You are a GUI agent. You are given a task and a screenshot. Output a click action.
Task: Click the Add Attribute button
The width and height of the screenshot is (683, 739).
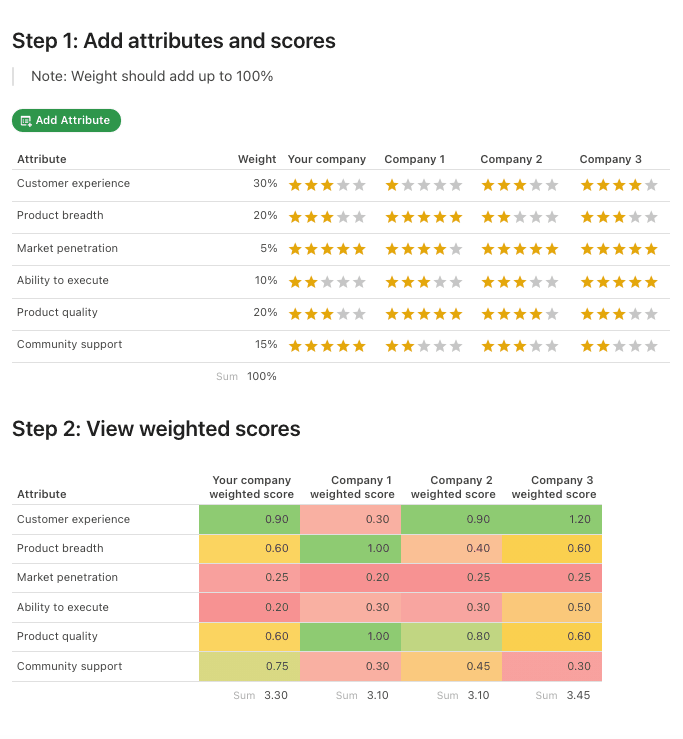click(x=66, y=121)
